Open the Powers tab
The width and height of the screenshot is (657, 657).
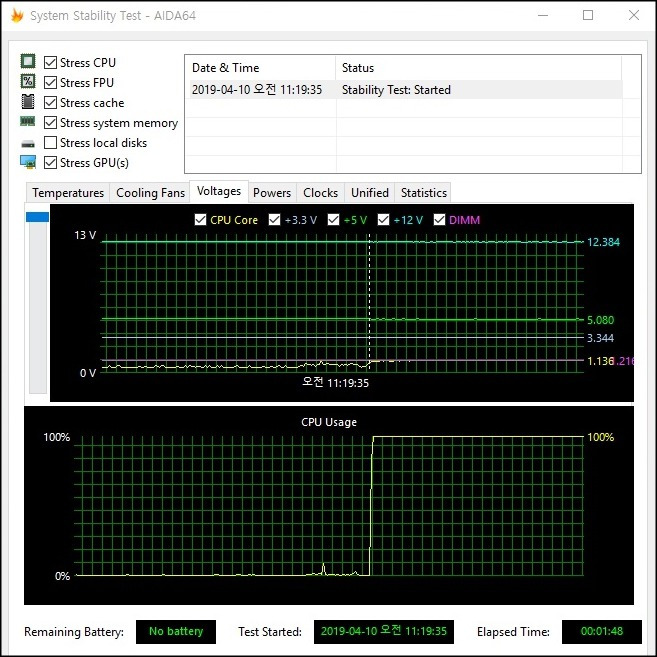(x=272, y=193)
